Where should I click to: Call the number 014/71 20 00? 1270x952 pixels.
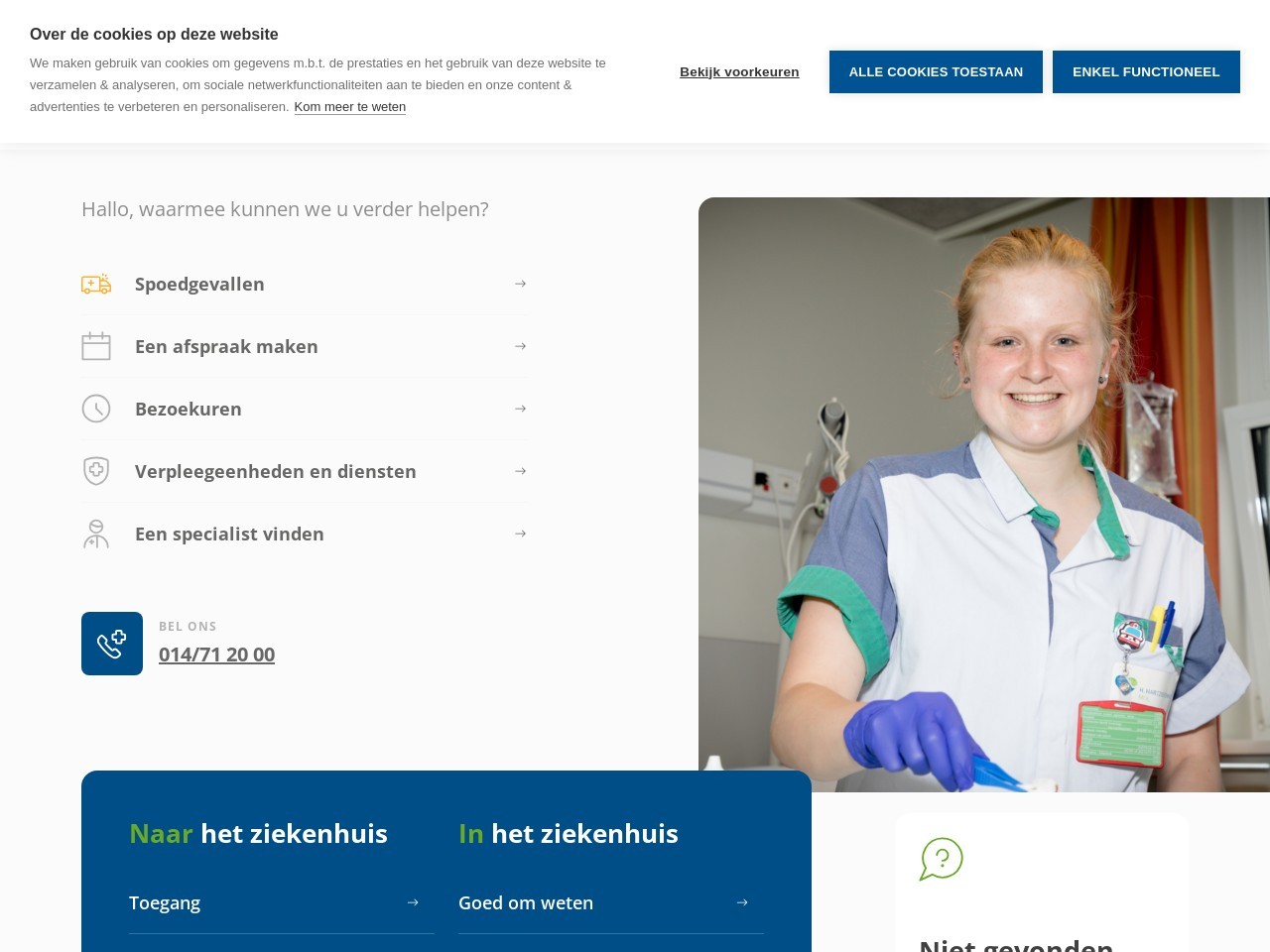click(216, 654)
